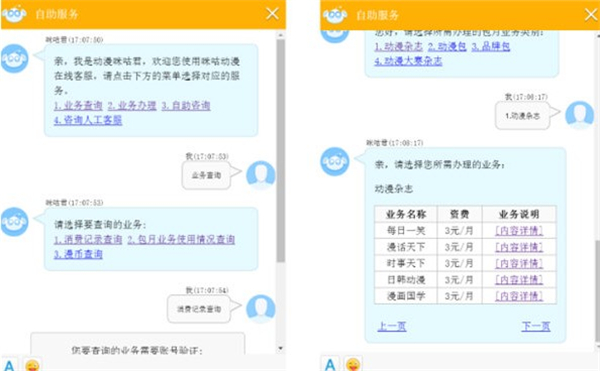Click the 业务查询 sent message bubble
Screen dimensions: 600x371
point(207,175)
